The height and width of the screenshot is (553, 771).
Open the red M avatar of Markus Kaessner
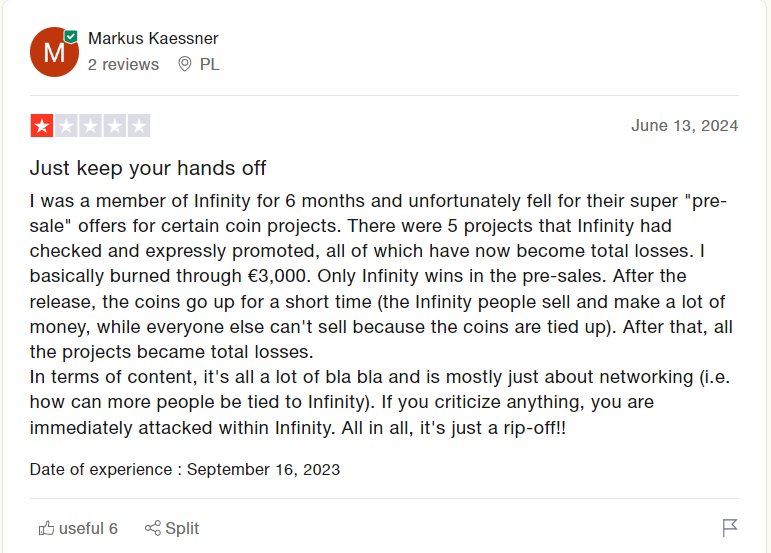pyautogui.click(x=54, y=52)
